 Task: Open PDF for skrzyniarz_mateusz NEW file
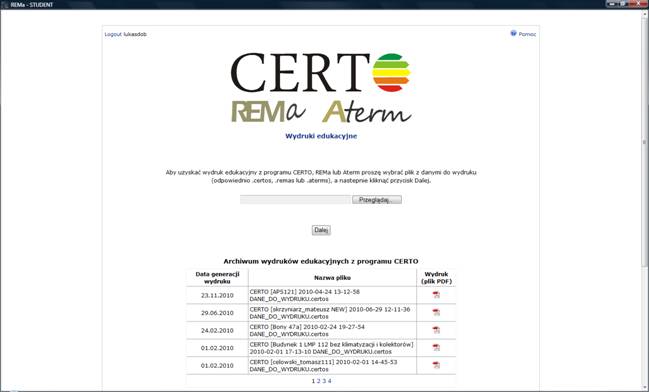point(436,313)
